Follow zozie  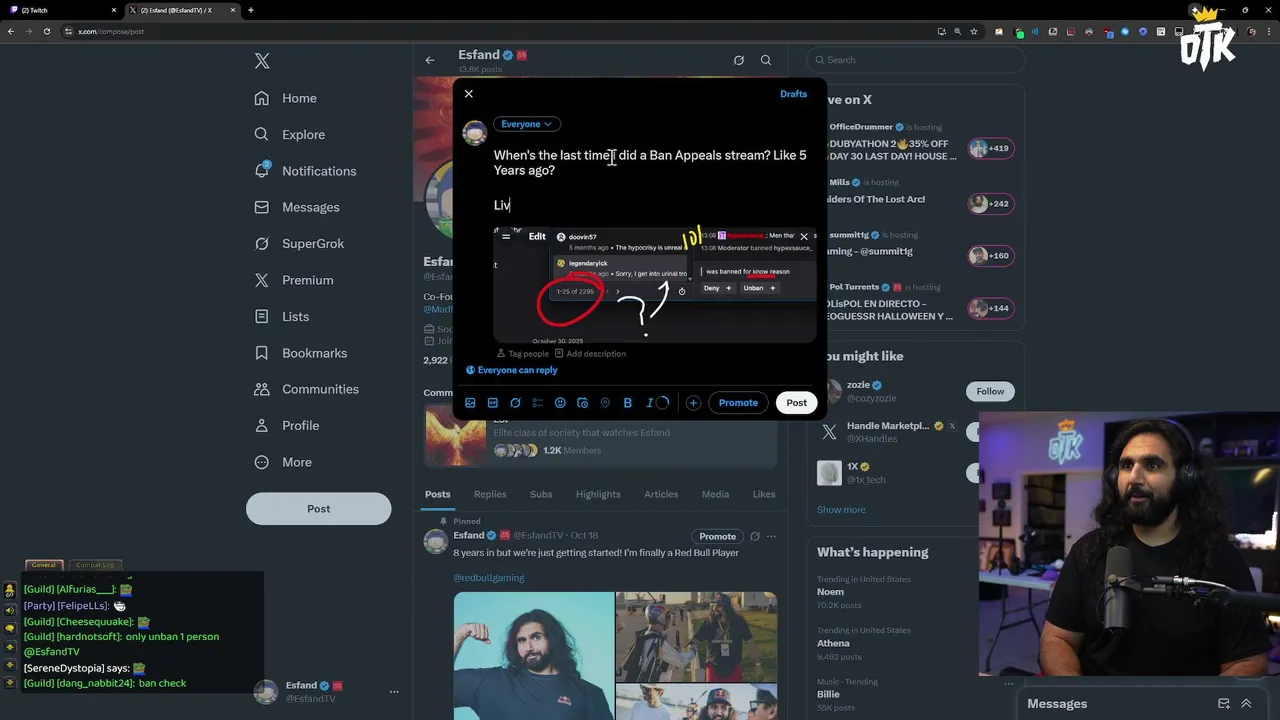[x=990, y=391]
